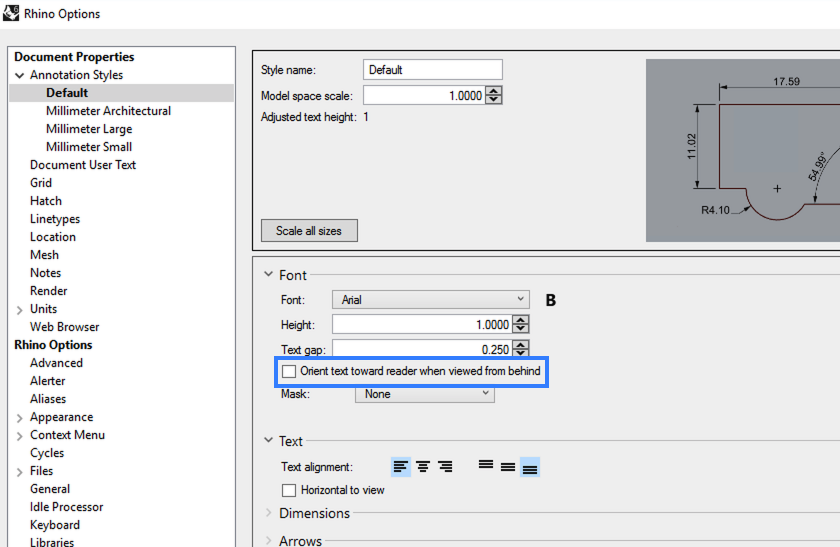Set vertical text alignment to middle
Screen dimensions: 840x547
pos(508,467)
